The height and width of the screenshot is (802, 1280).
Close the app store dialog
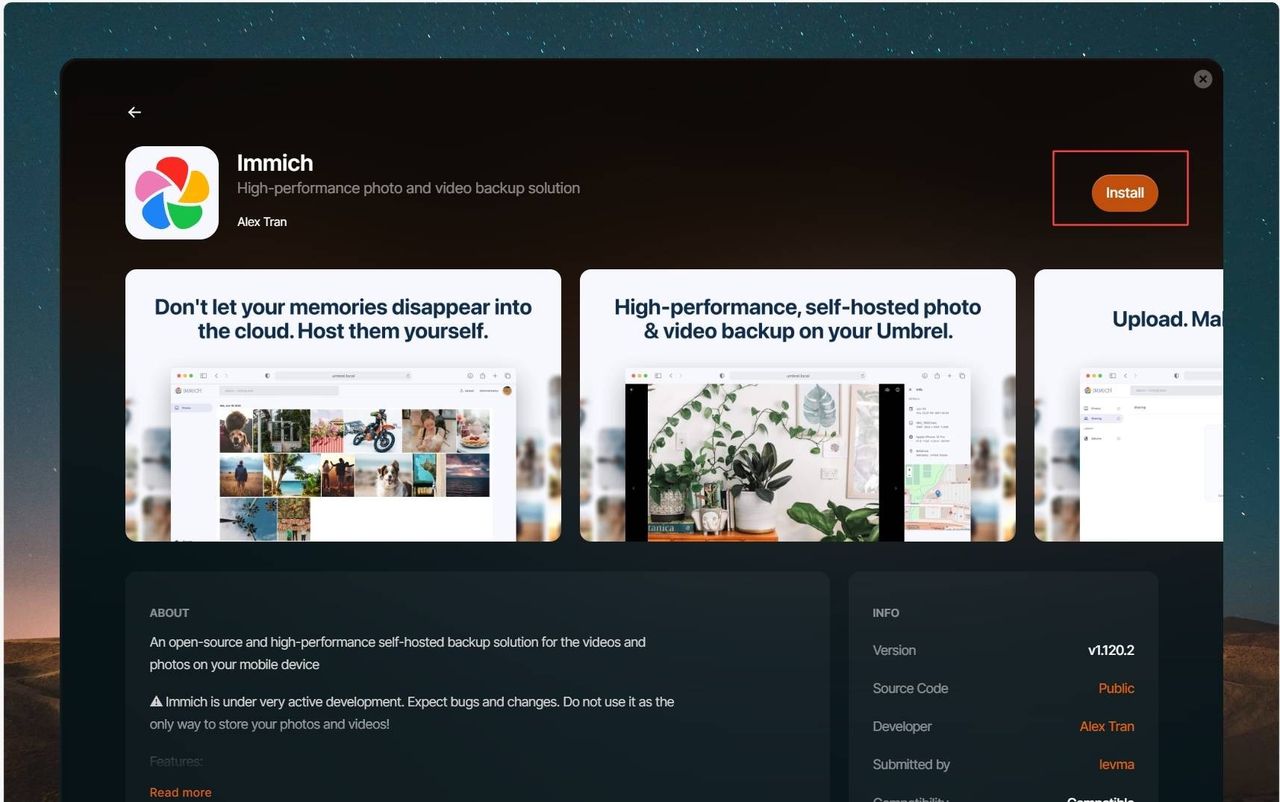1203,79
